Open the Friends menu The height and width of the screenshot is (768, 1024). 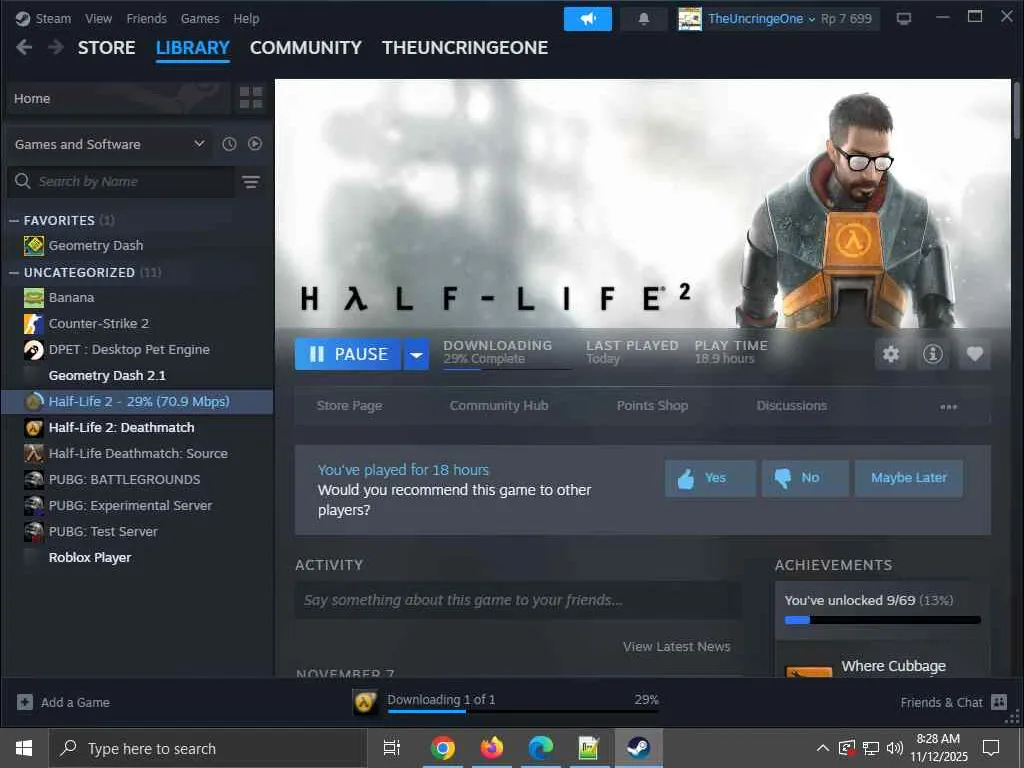146,19
